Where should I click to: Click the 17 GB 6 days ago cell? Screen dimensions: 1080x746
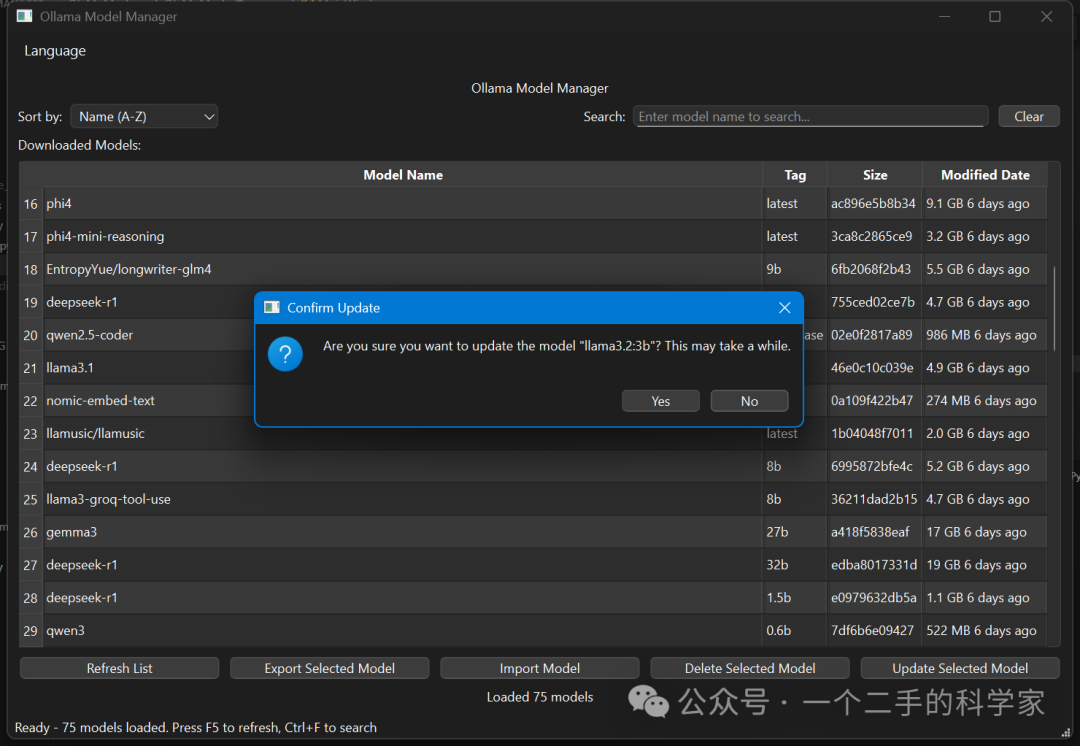pyautogui.click(x=985, y=532)
